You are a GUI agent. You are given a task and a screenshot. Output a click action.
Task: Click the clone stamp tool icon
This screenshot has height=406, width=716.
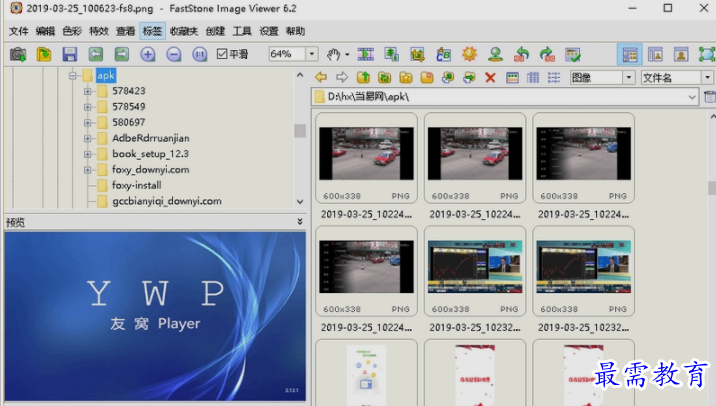tap(495, 54)
